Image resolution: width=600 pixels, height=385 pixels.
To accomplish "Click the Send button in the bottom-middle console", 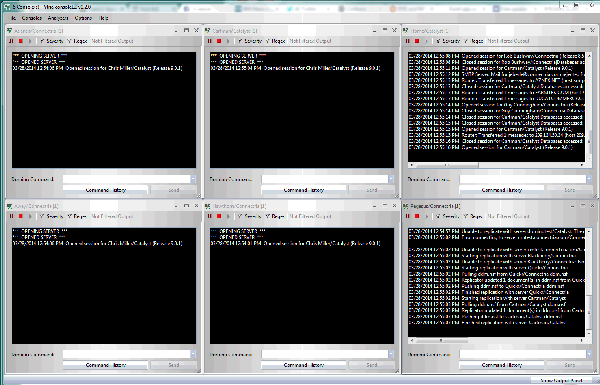I will click(372, 365).
